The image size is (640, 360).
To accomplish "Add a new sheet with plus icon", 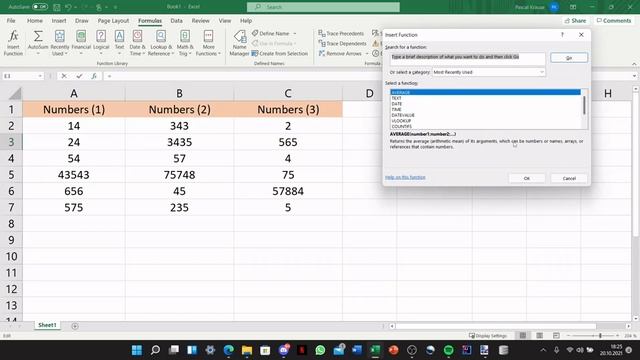I will point(75,326).
